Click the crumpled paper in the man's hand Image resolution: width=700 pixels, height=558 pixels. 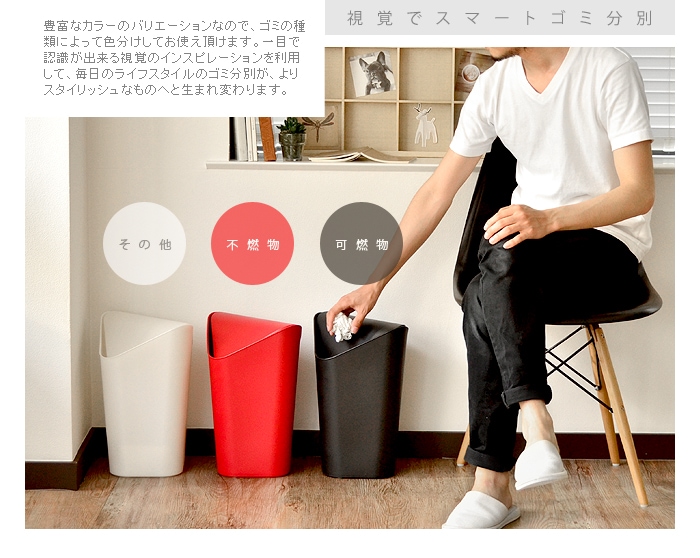[x=343, y=327]
